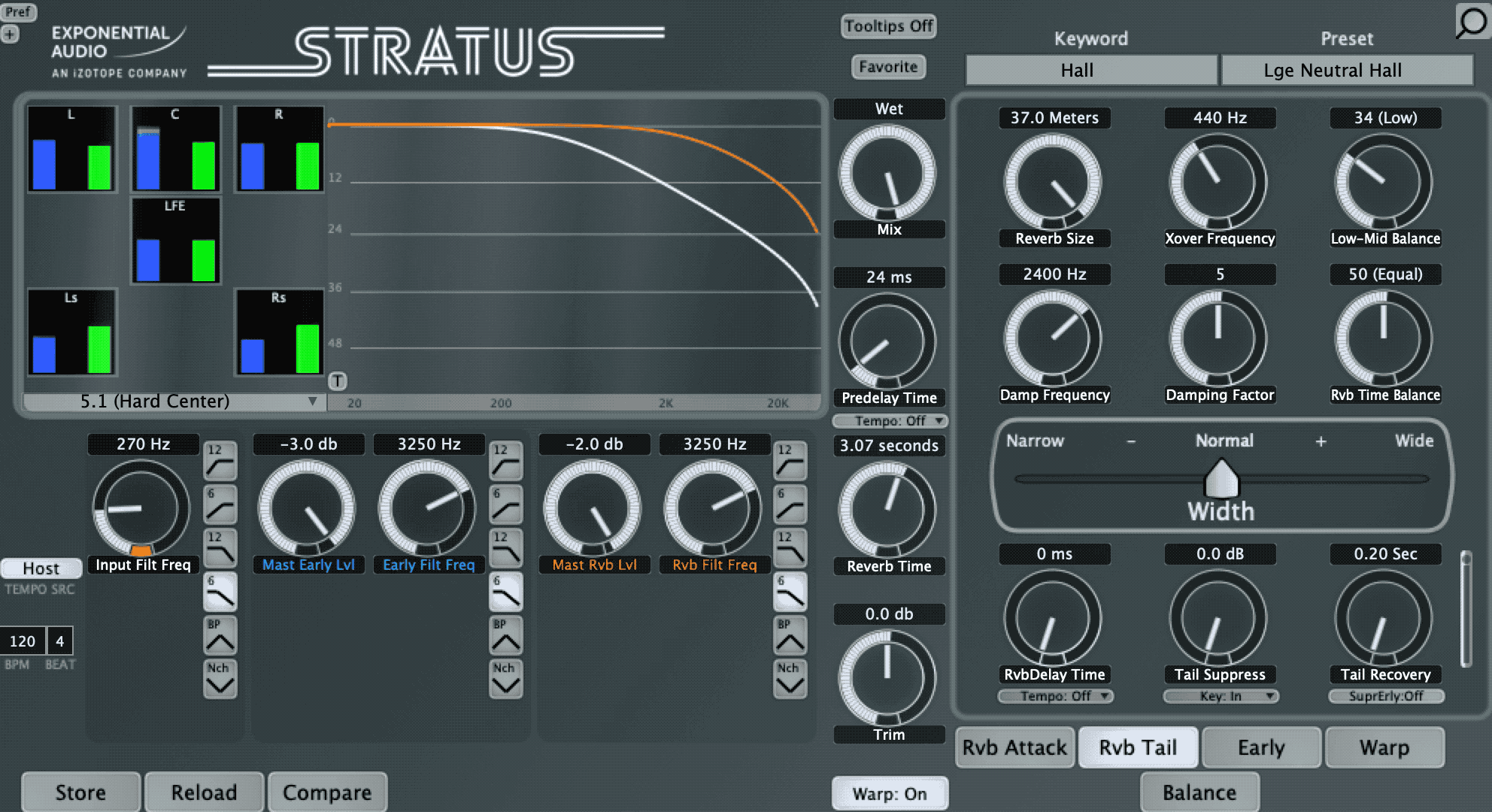Click the preset search magnifier icon
1492x812 pixels.
pyautogui.click(x=1471, y=21)
